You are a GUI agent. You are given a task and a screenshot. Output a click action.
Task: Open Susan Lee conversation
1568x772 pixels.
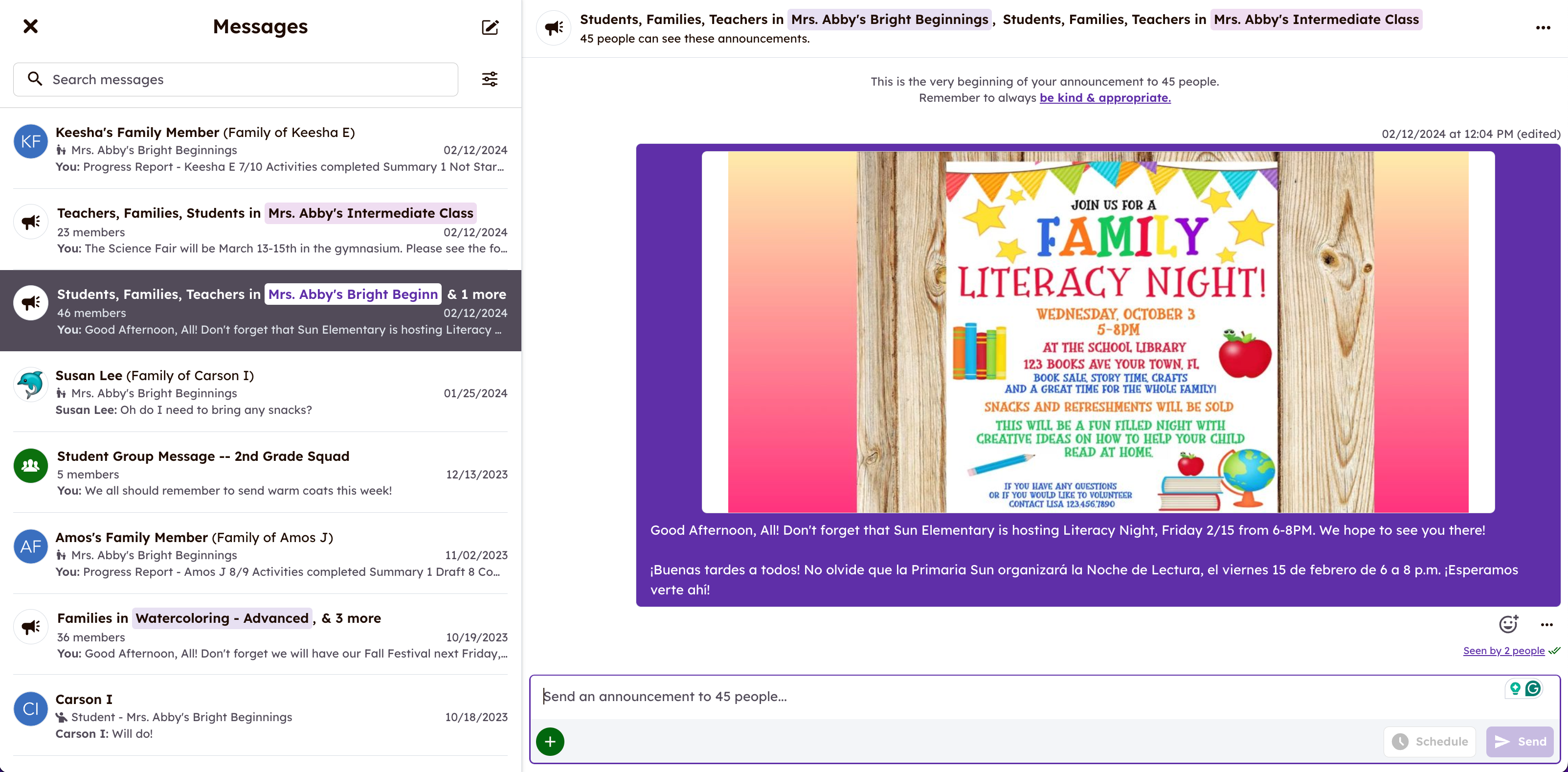click(261, 392)
